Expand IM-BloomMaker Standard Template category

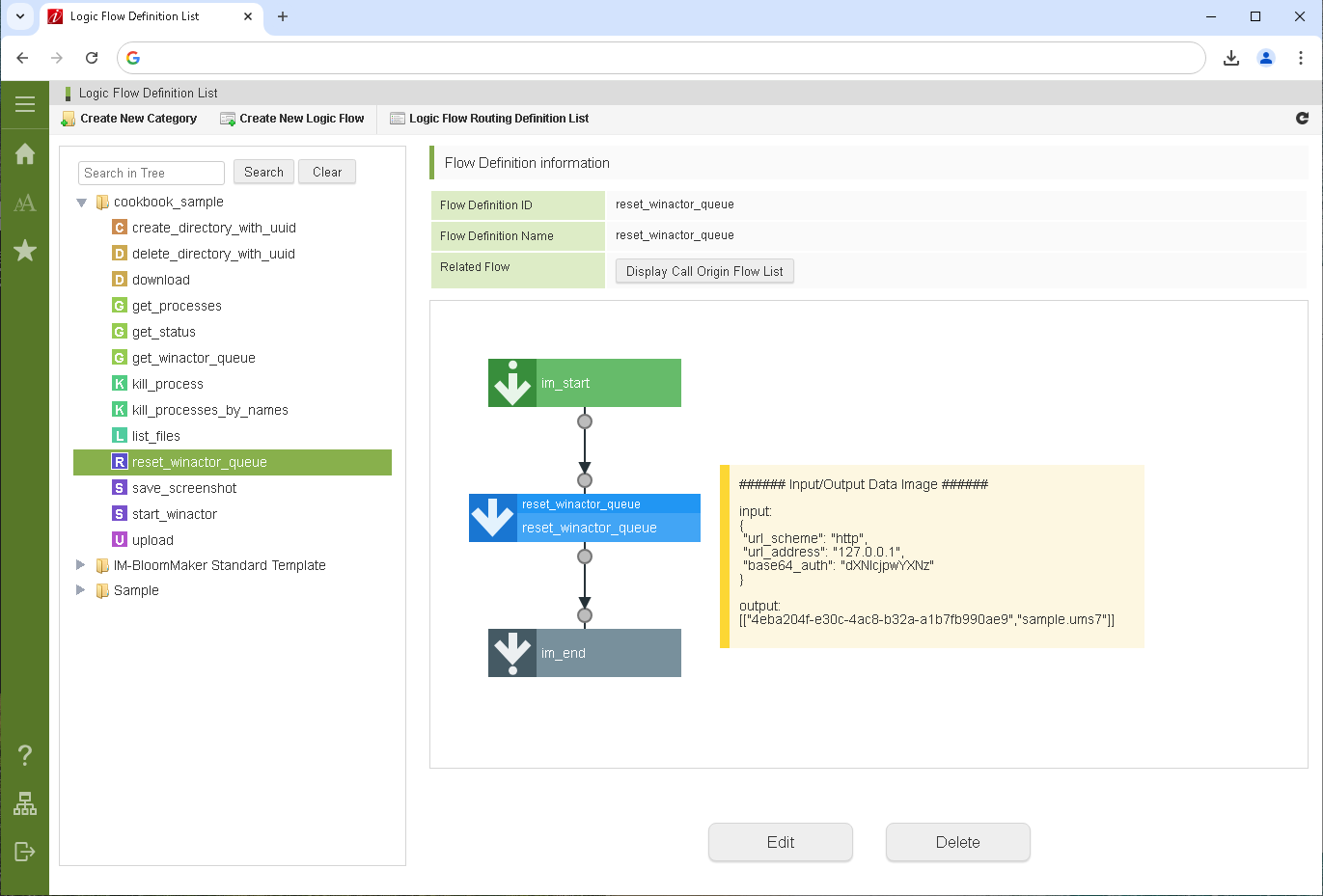81,565
